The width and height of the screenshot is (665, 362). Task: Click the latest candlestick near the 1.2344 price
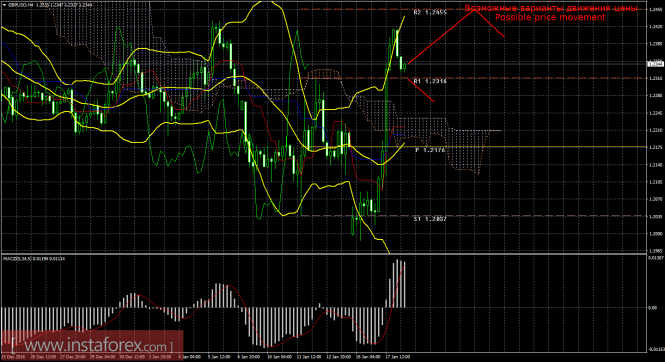405,66
